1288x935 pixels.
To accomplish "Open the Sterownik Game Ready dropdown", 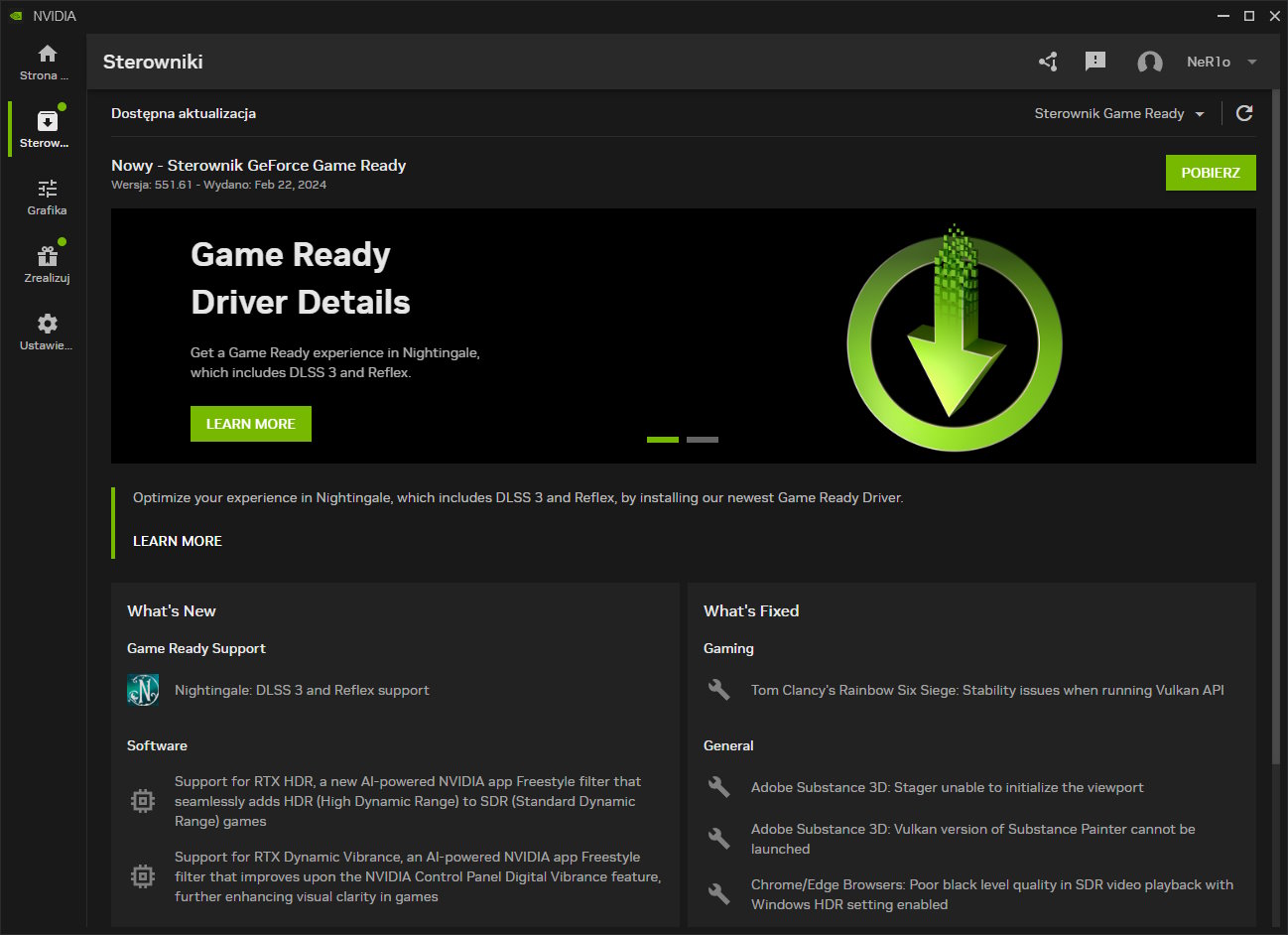I will [x=1118, y=113].
